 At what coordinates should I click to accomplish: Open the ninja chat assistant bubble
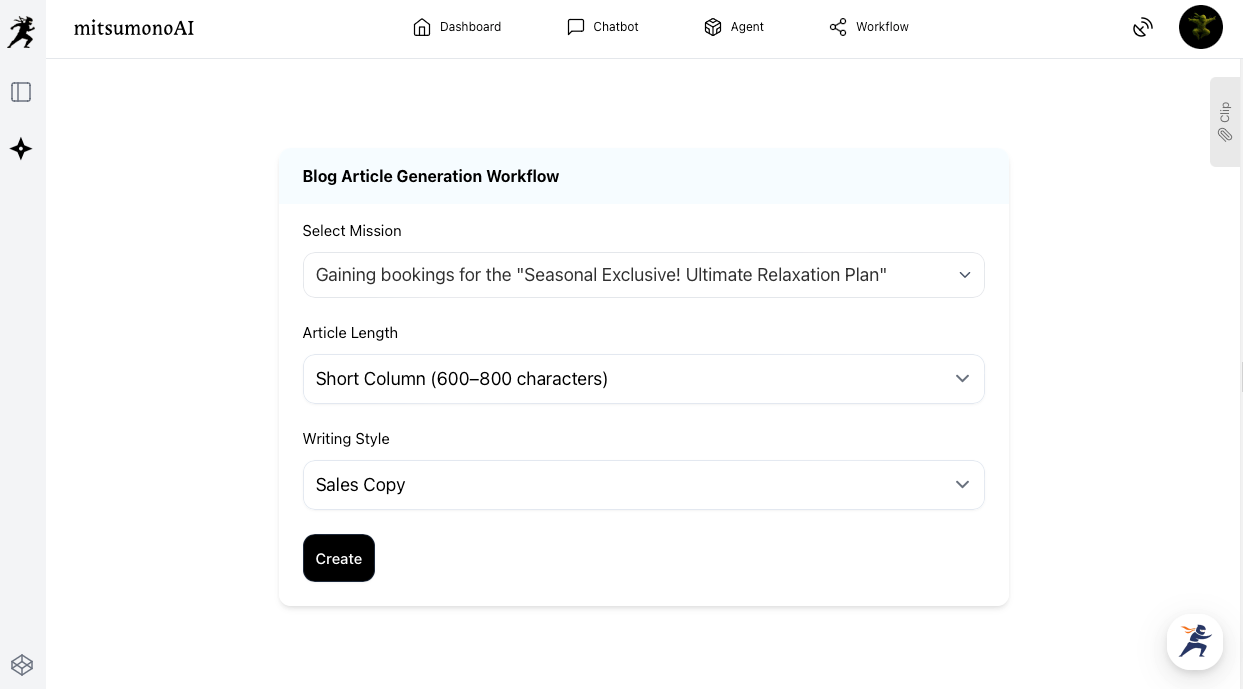click(x=1195, y=641)
